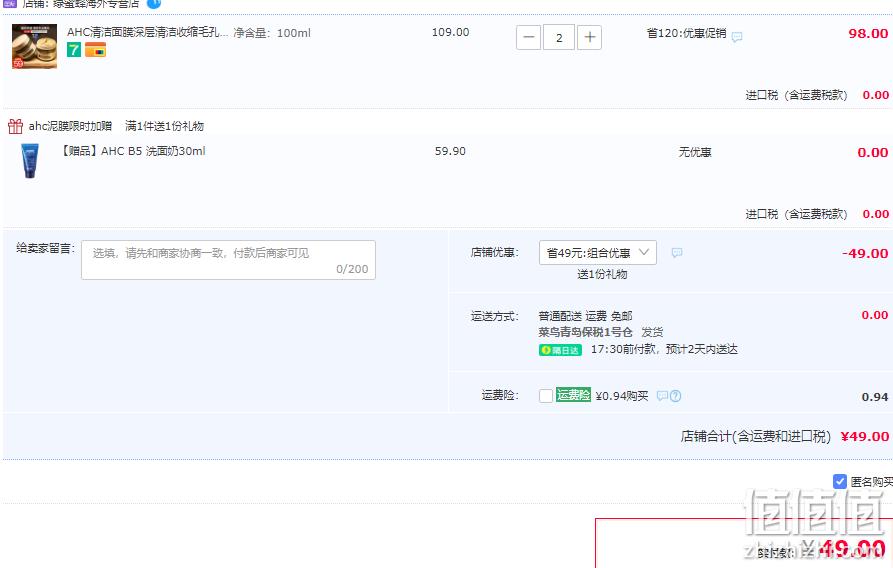
Task: Open the comment icon beside ¥0.94购买
Action: [662, 395]
